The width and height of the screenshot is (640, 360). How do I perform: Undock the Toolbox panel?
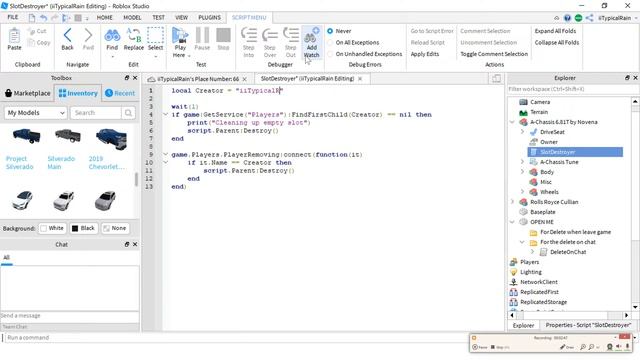coord(127,78)
